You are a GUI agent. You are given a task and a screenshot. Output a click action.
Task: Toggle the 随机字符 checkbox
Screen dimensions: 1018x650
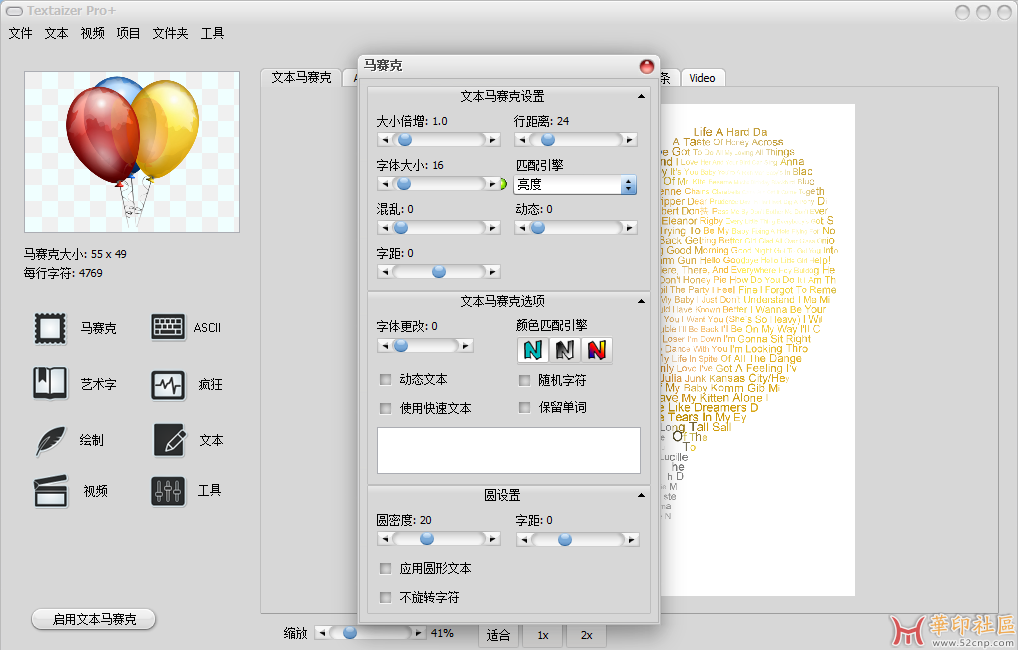(525, 380)
